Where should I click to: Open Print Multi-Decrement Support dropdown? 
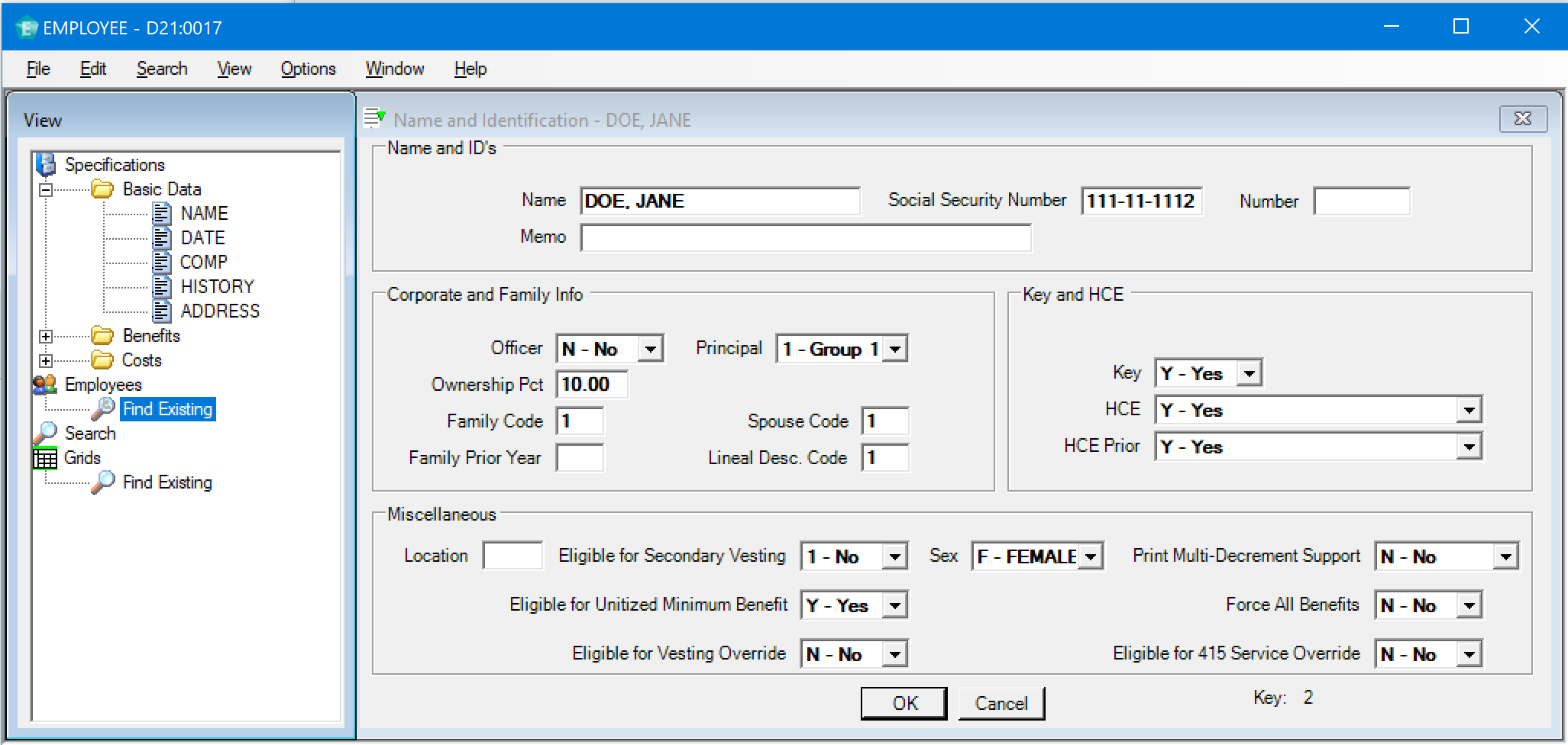point(1505,556)
